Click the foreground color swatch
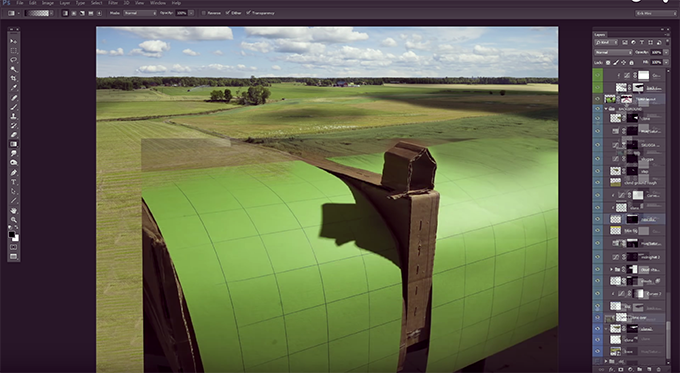The height and width of the screenshot is (373, 680). pyautogui.click(x=12, y=235)
